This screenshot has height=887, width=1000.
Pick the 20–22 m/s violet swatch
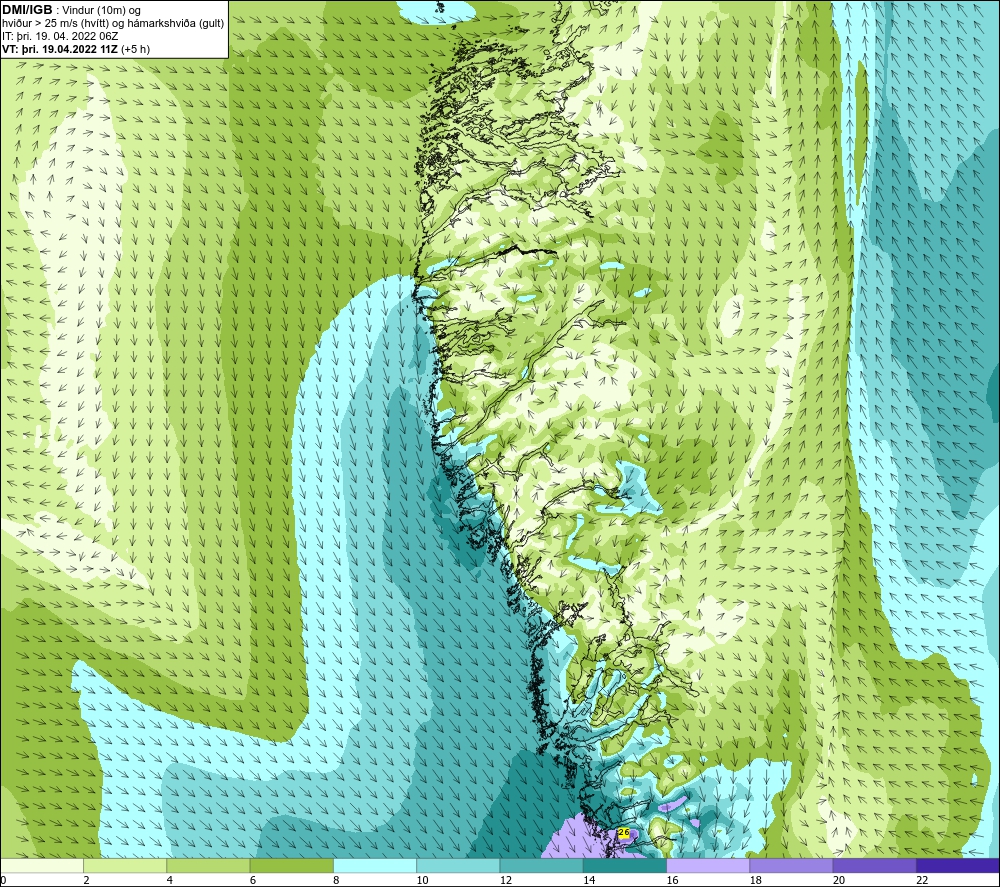tap(874, 865)
